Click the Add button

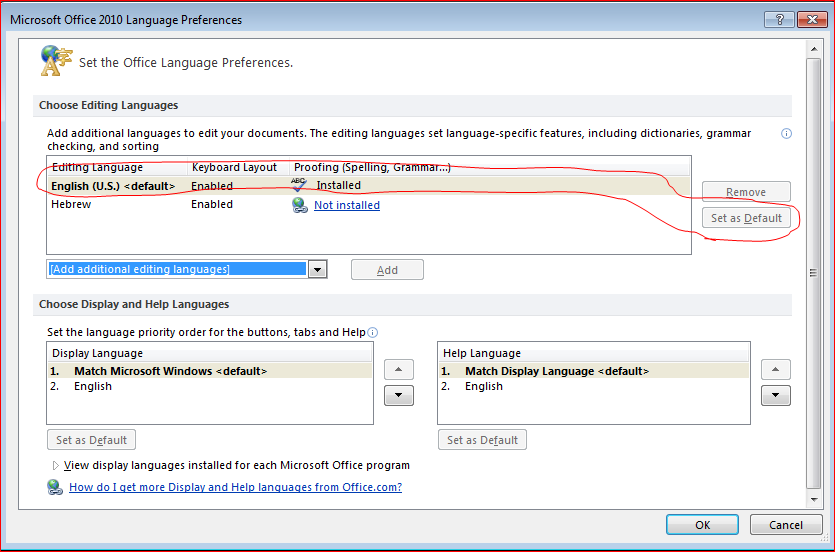tap(387, 270)
